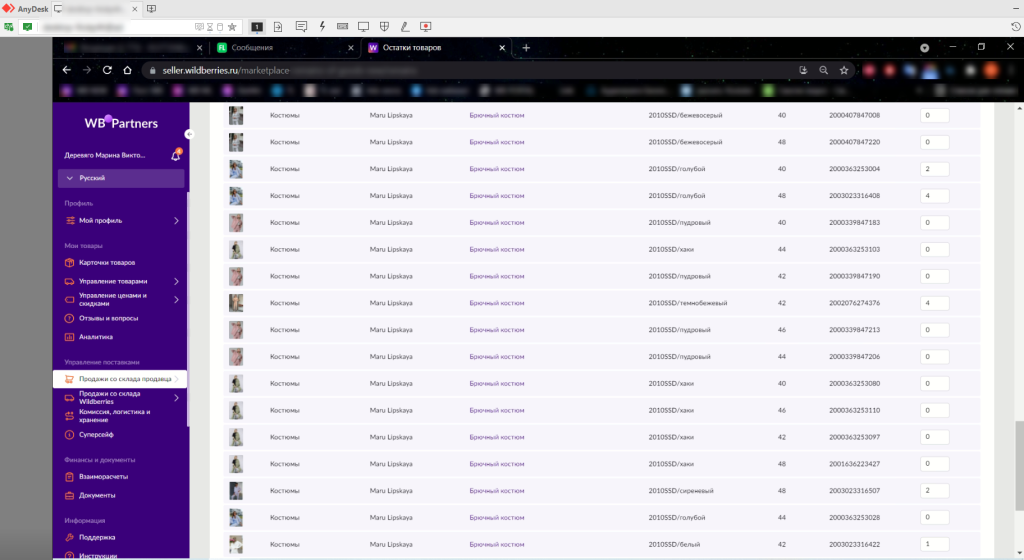The width and height of the screenshot is (1024, 560).
Task: Bookmark this page with the star icon
Action: [x=844, y=70]
